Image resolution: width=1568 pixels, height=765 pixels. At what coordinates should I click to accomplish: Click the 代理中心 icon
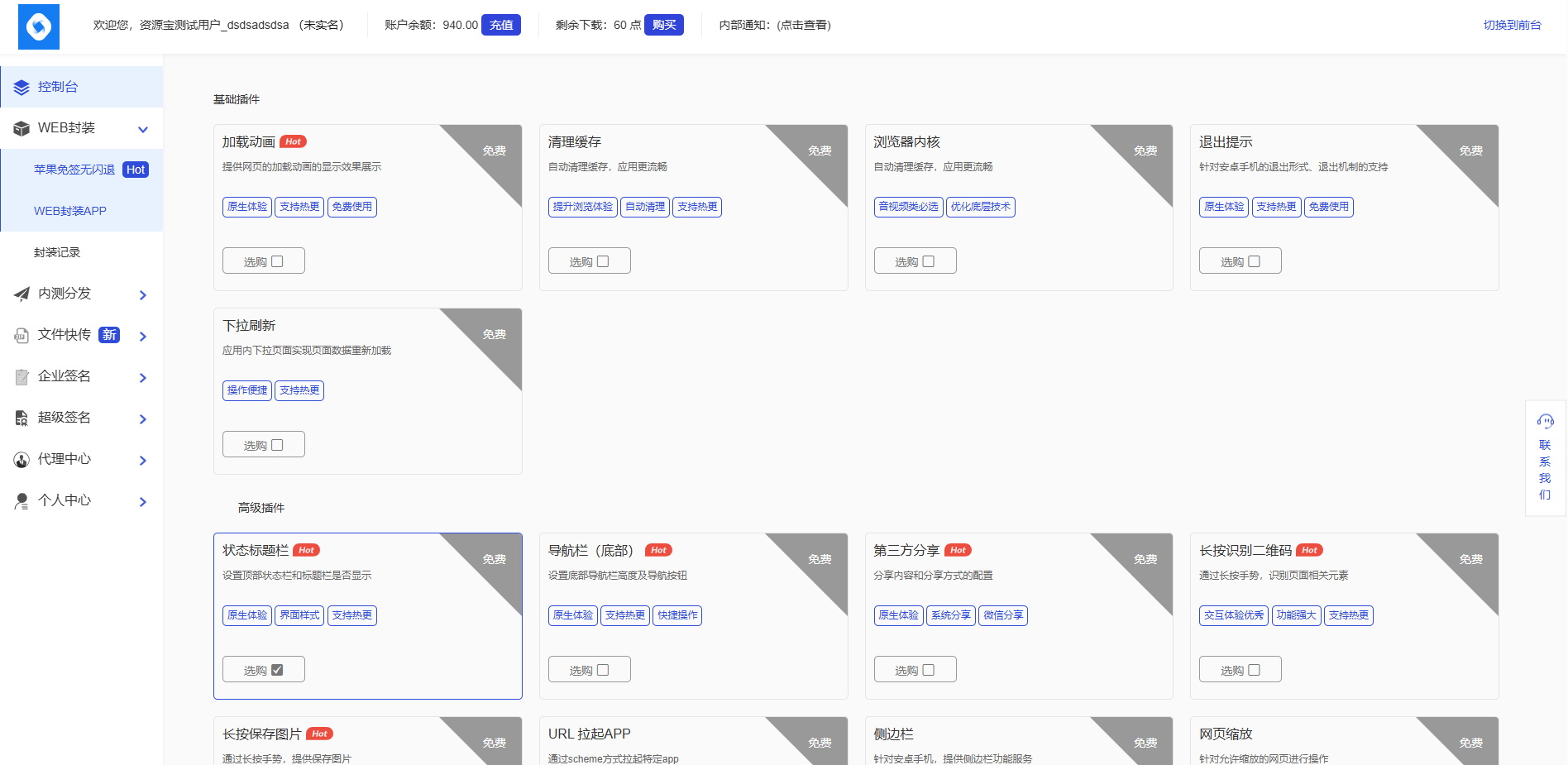pos(22,459)
